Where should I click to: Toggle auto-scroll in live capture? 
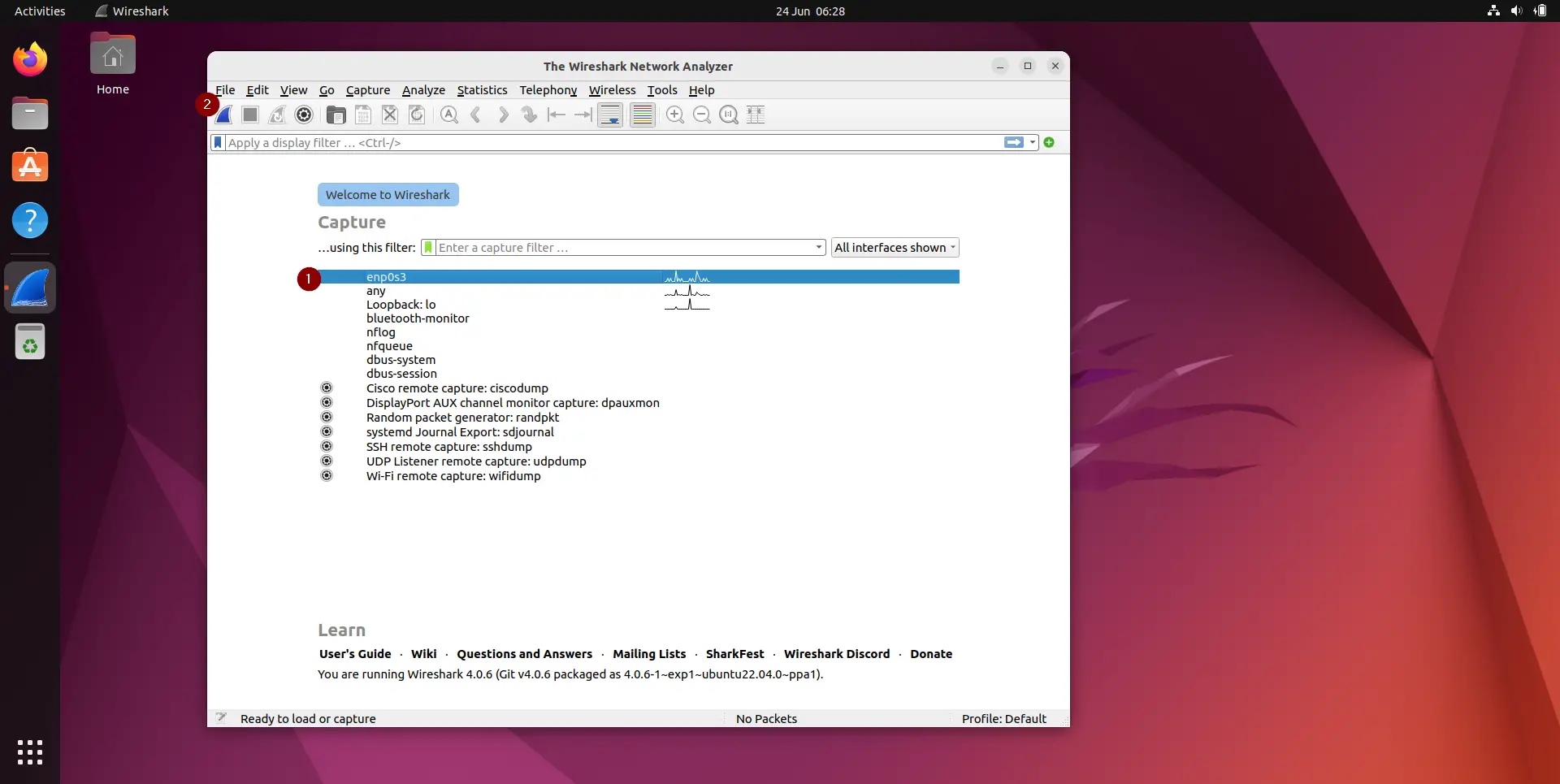pos(609,115)
